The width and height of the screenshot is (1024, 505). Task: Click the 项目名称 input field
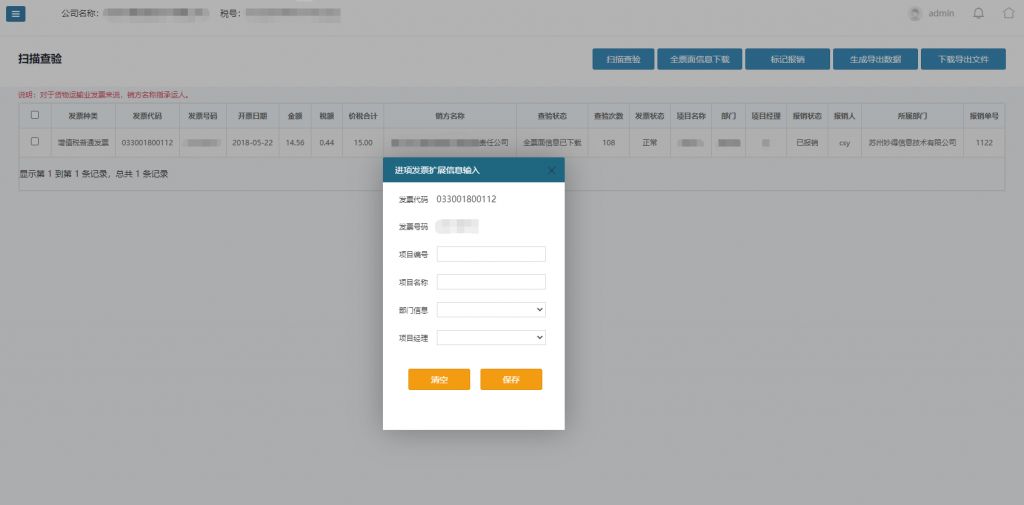tap(491, 282)
